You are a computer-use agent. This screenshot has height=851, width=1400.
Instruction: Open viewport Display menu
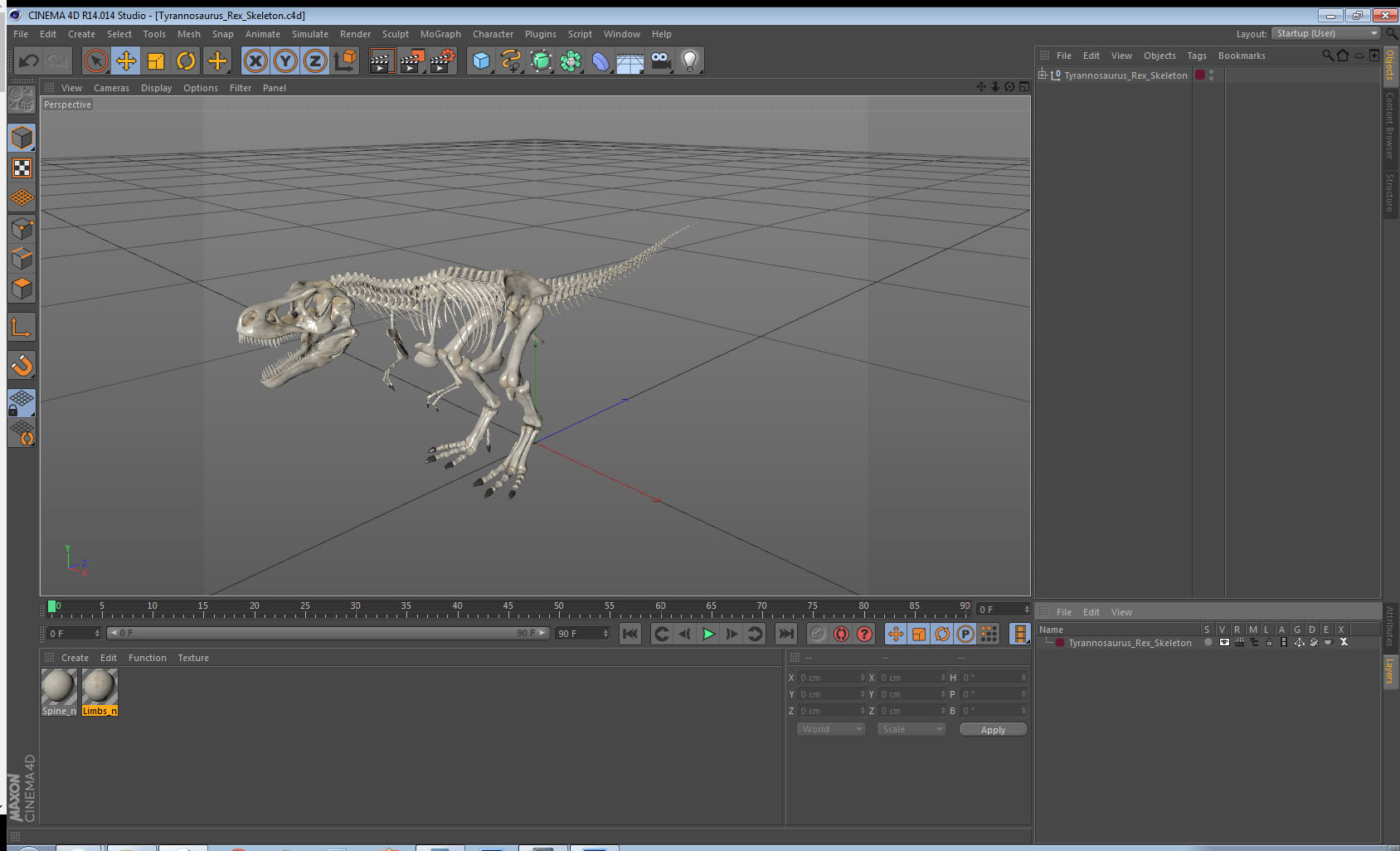(x=156, y=88)
